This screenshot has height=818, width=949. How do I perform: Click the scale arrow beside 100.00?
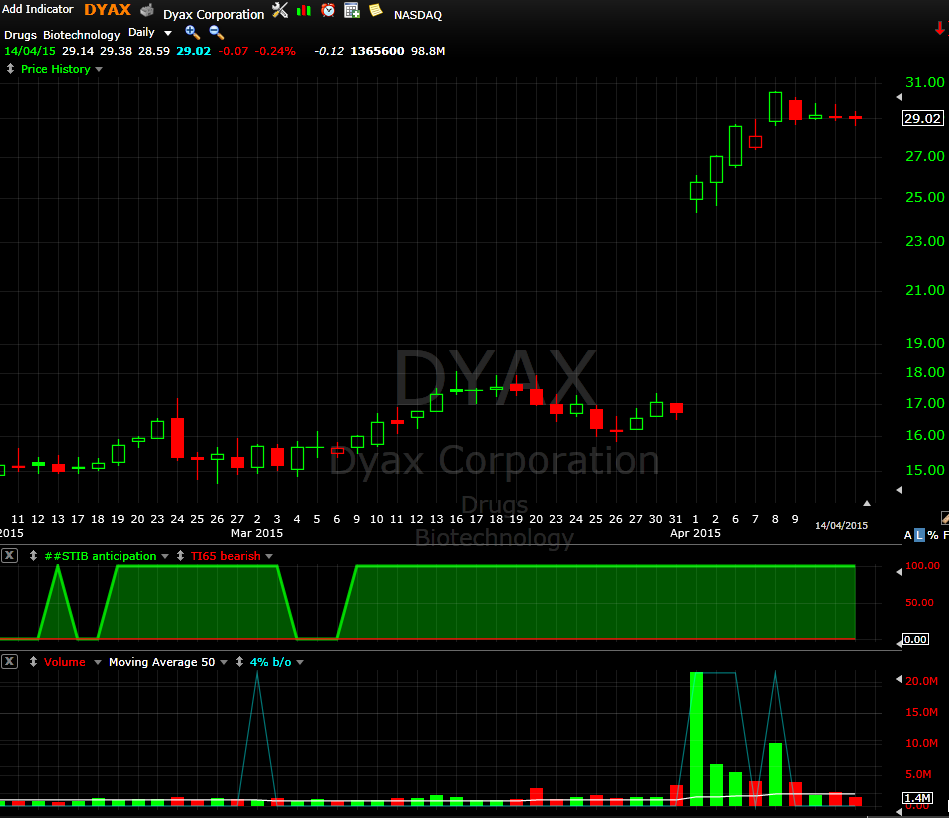(x=899, y=572)
